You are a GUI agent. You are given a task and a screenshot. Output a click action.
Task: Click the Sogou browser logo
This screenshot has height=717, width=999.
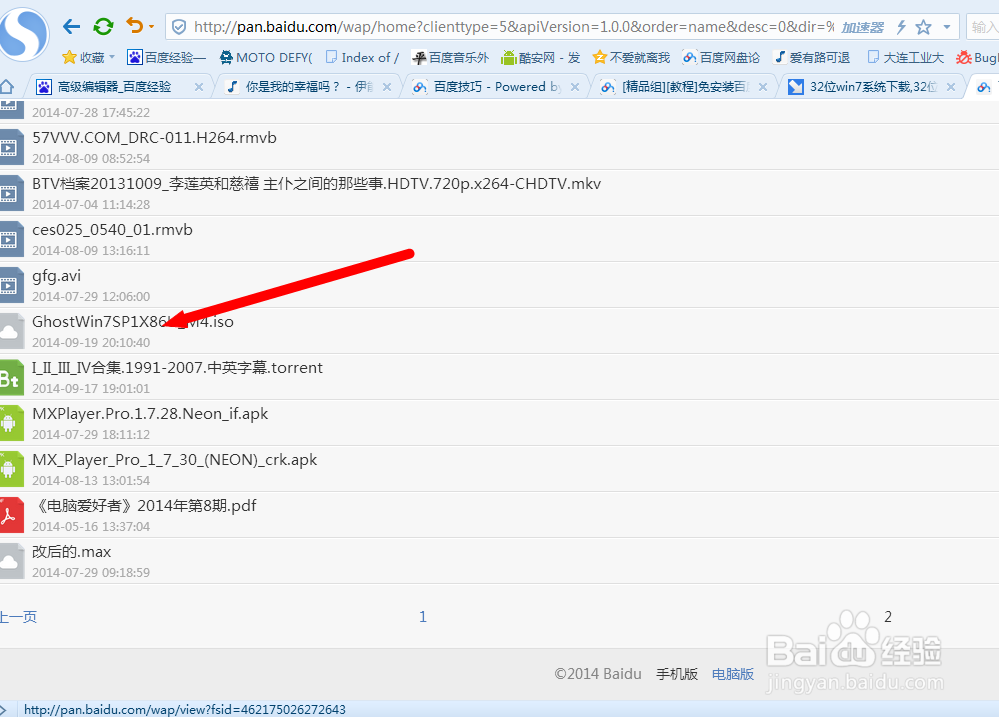click(24, 35)
